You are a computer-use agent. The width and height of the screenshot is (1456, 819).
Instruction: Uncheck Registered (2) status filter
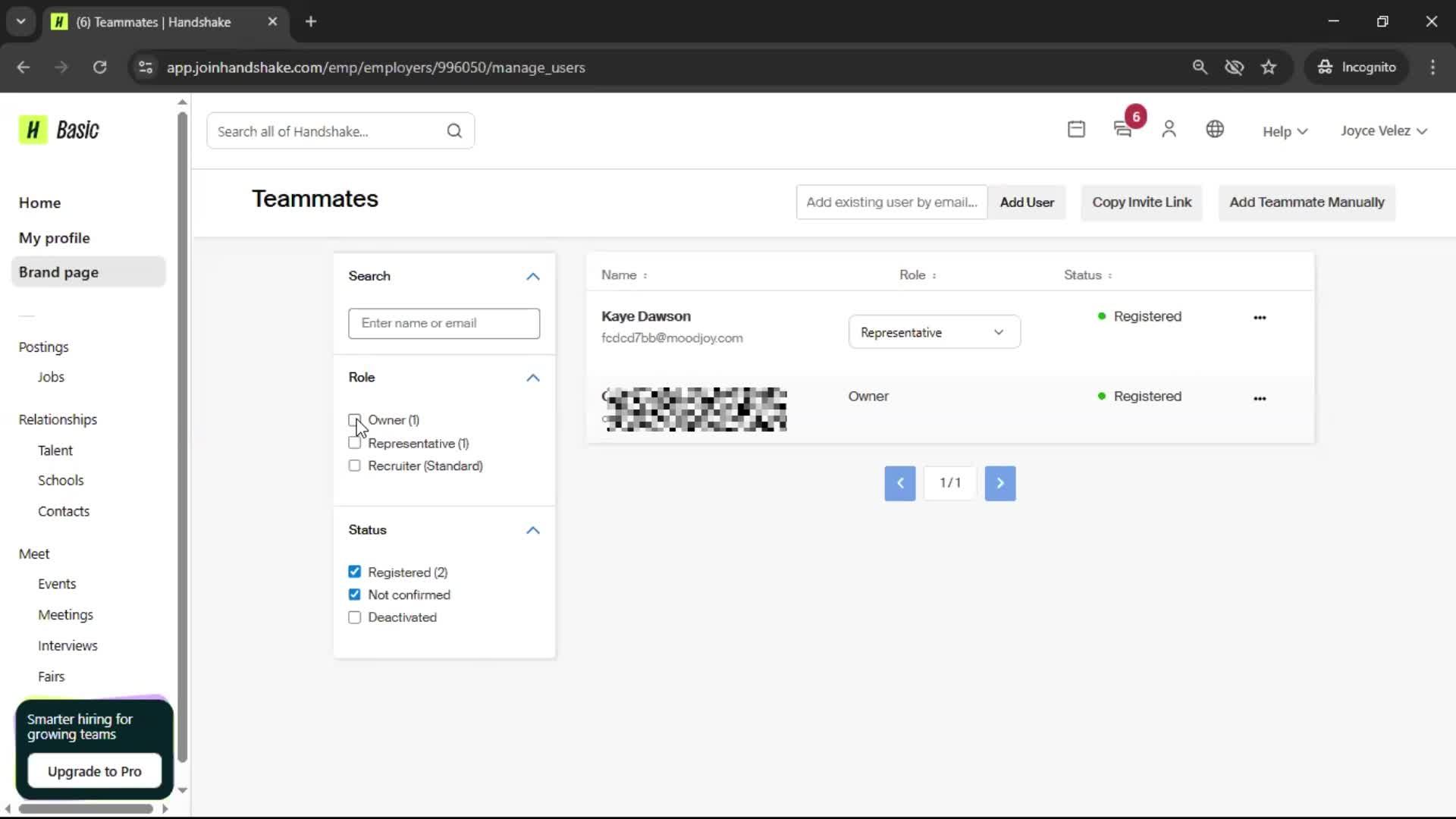354,572
